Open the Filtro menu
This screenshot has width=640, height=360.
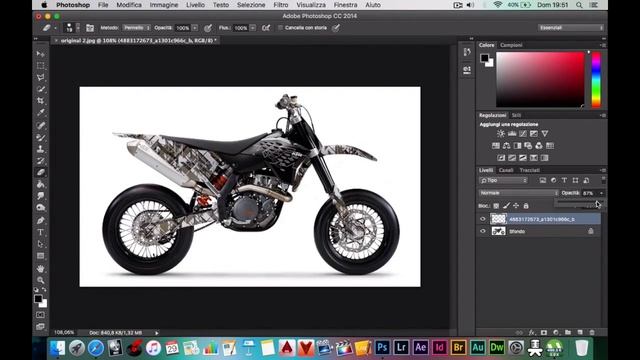tap(280, 5)
